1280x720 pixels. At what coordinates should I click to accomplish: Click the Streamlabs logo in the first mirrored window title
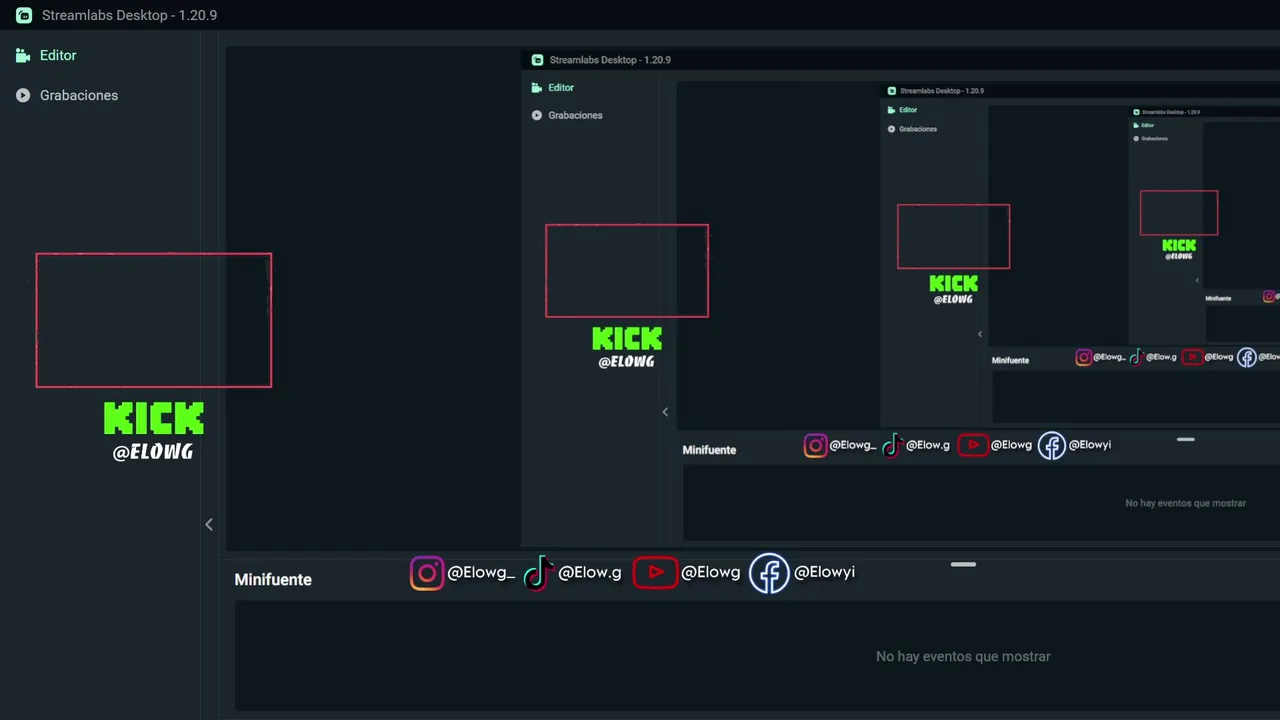tap(537, 60)
